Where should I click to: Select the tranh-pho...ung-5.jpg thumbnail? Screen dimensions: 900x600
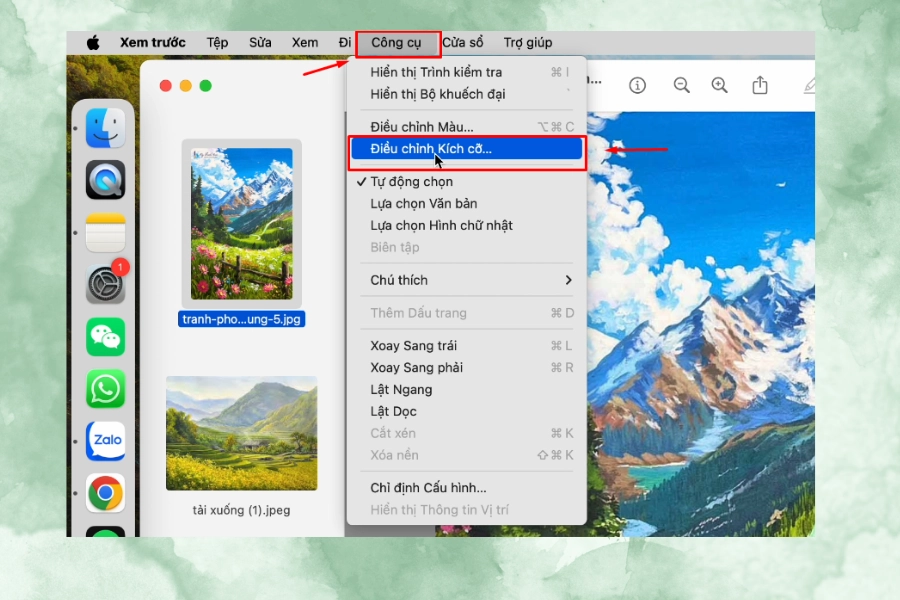point(242,223)
